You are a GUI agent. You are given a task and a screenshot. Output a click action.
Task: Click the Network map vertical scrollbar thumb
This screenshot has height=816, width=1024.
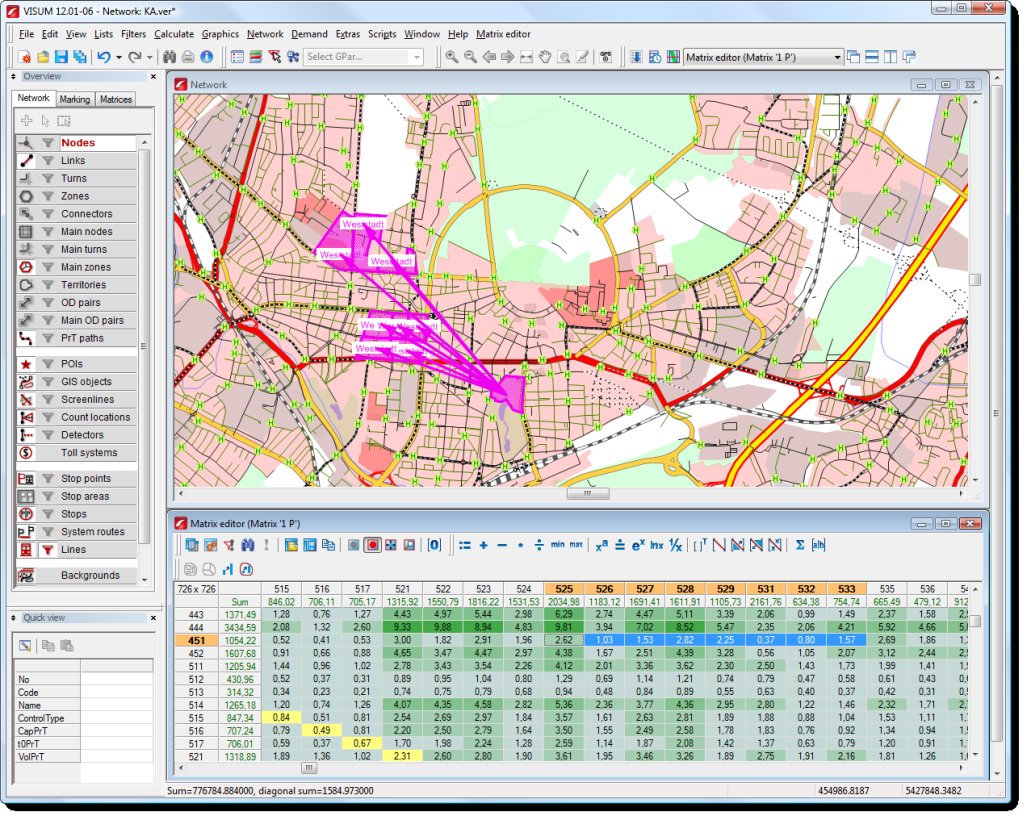coord(975,279)
